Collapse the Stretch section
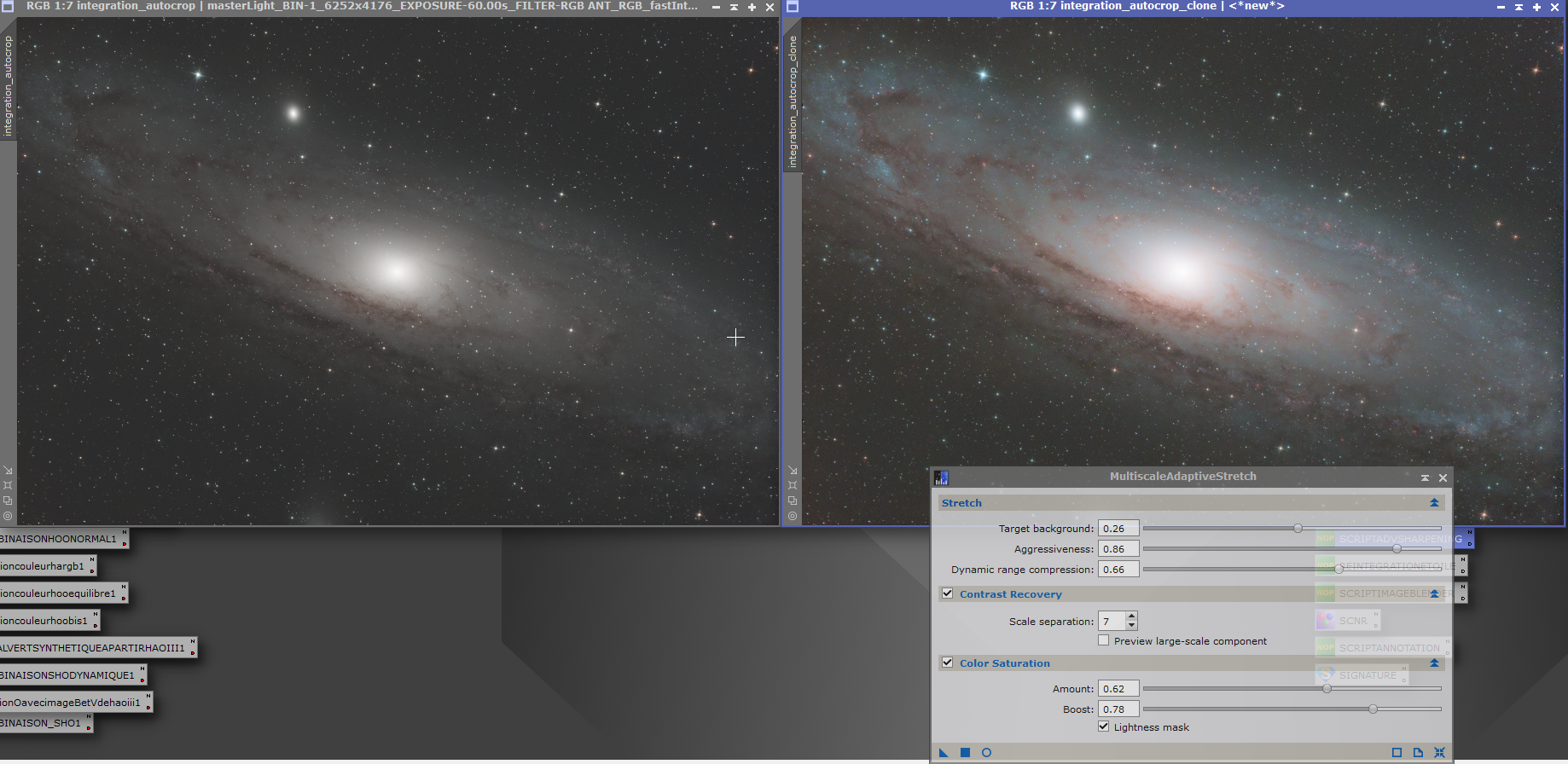The height and width of the screenshot is (764, 1568). pyautogui.click(x=1434, y=503)
